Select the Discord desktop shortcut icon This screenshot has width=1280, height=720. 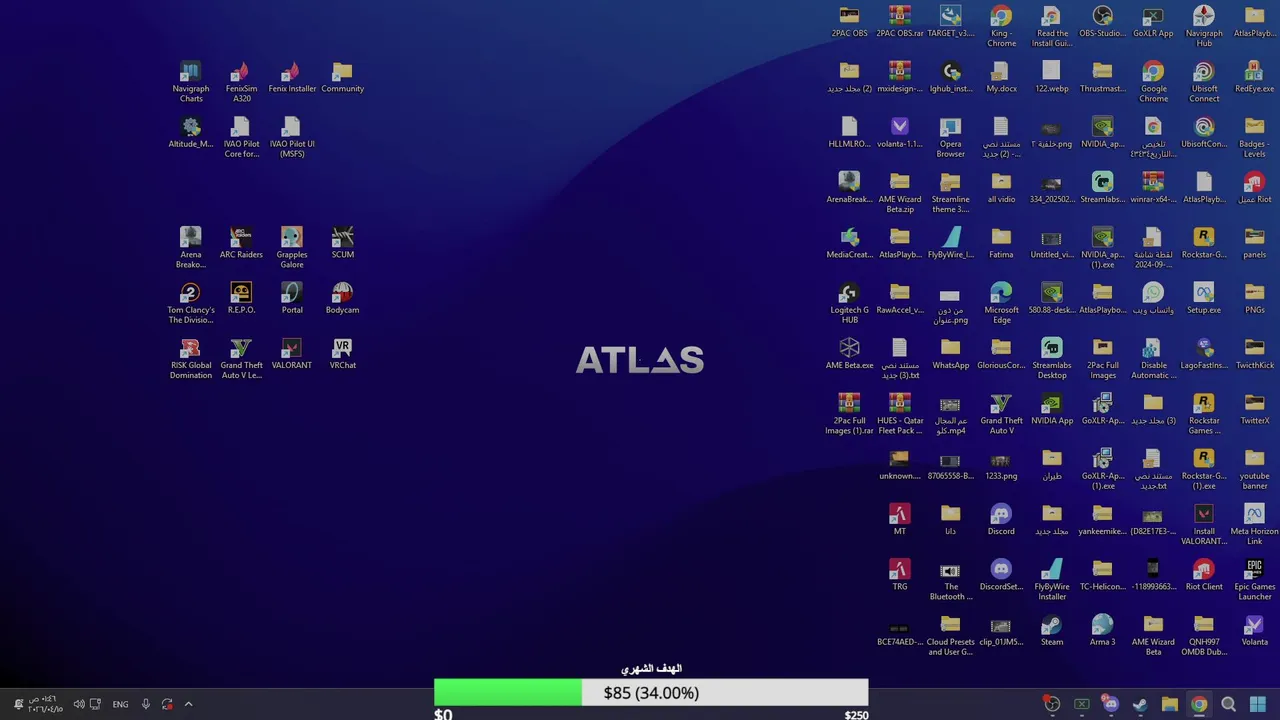pyautogui.click(x=1001, y=519)
